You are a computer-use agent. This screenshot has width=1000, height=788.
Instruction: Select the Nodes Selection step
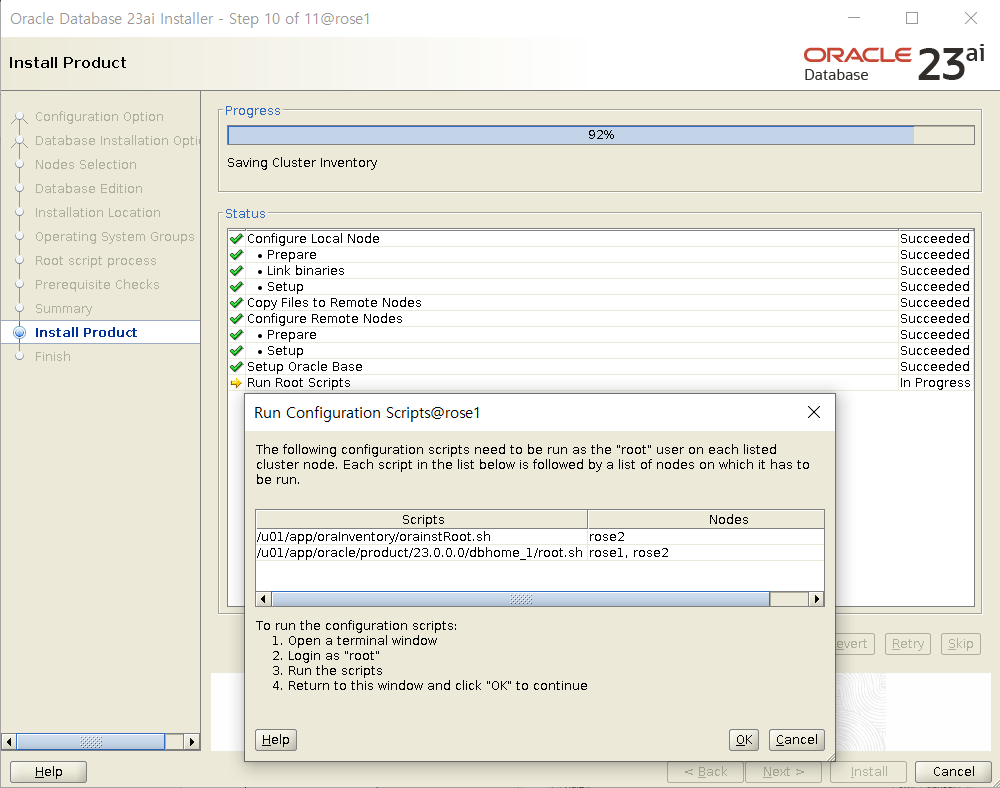pos(85,164)
